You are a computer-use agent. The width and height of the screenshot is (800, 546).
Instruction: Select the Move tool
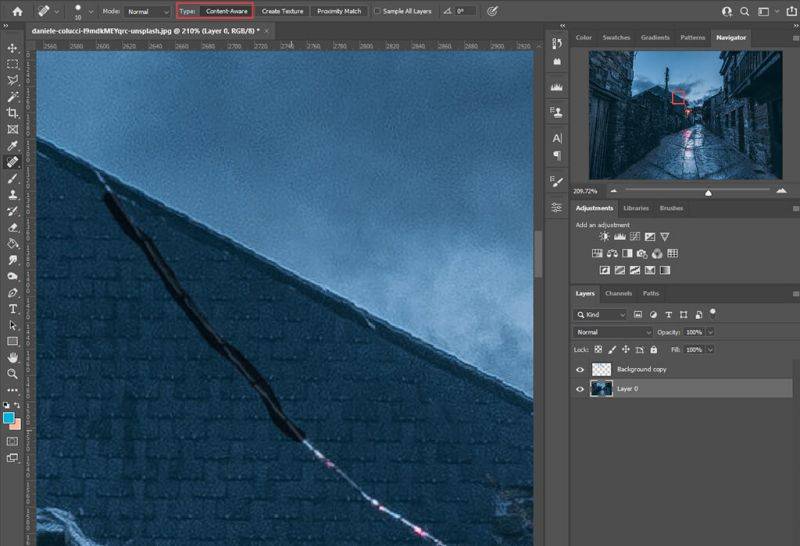[x=13, y=48]
